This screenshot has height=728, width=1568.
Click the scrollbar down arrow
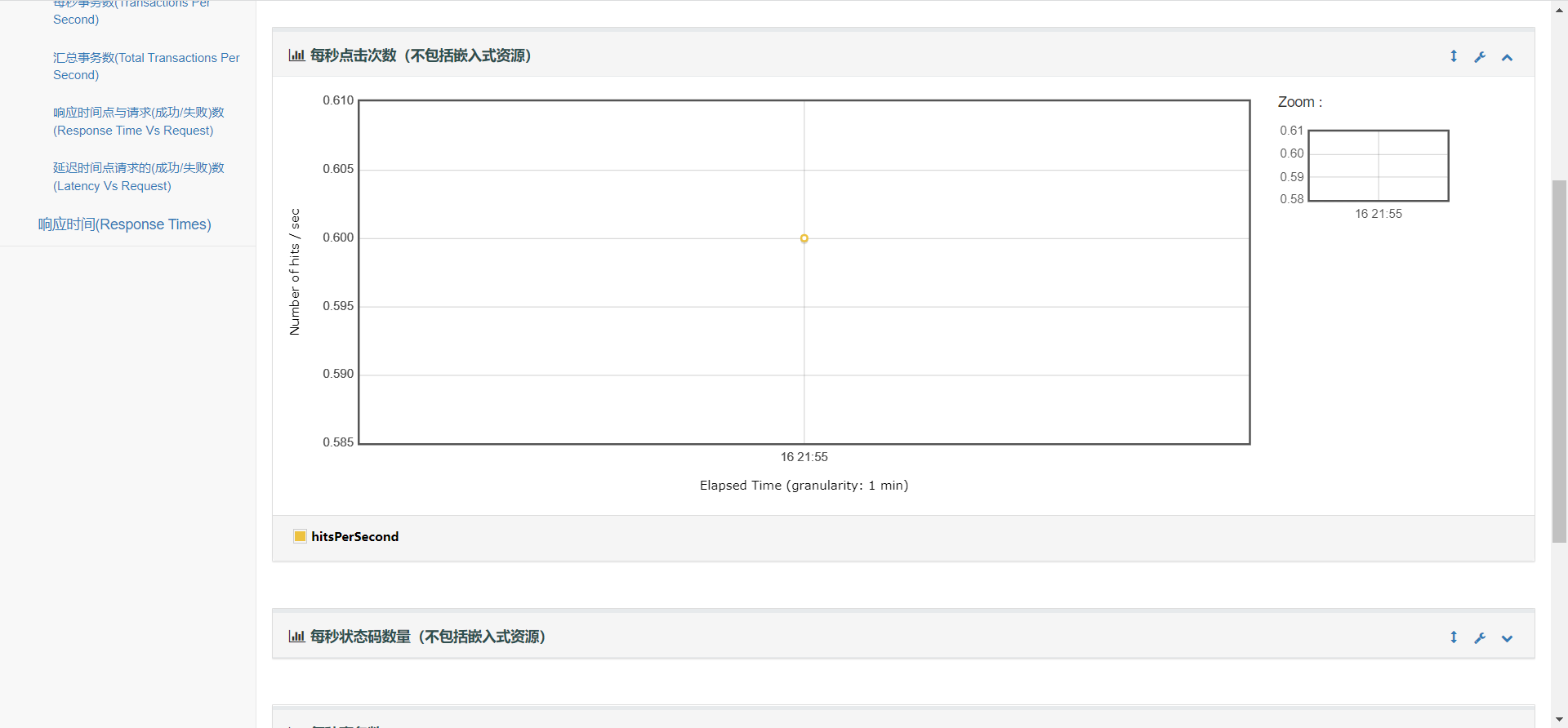pos(1560,720)
